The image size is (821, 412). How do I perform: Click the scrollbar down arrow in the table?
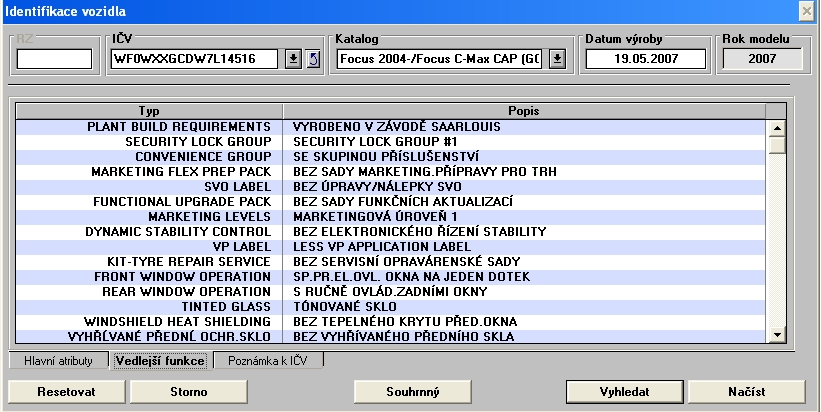(776, 335)
